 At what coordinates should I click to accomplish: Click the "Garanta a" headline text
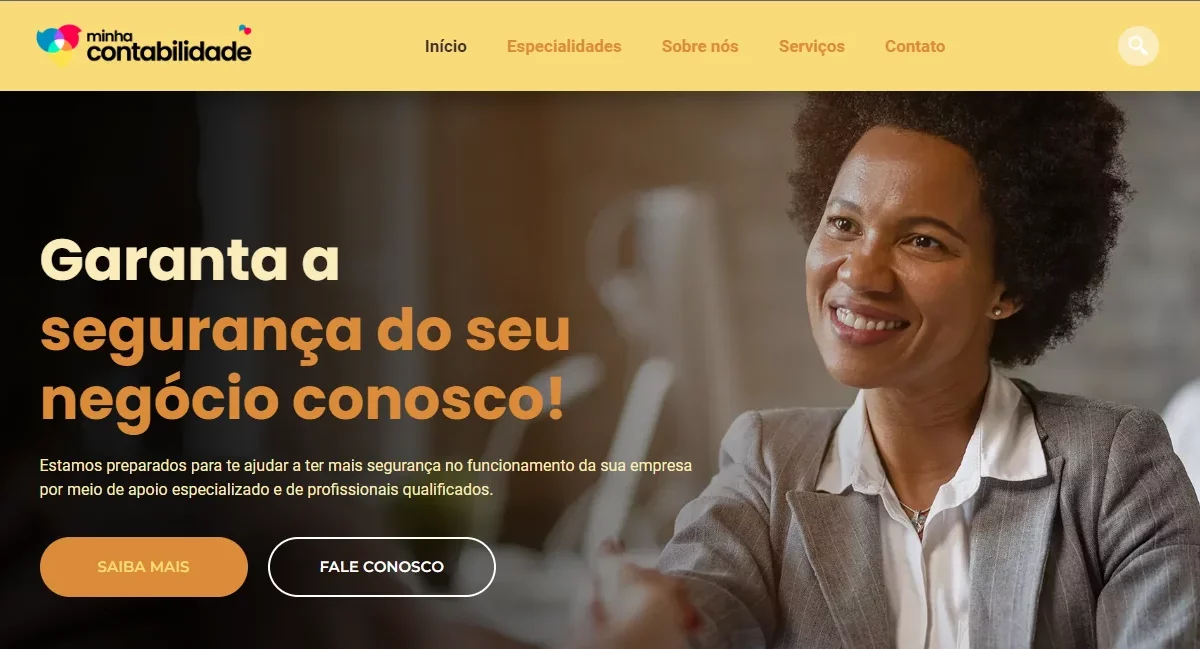pos(190,260)
